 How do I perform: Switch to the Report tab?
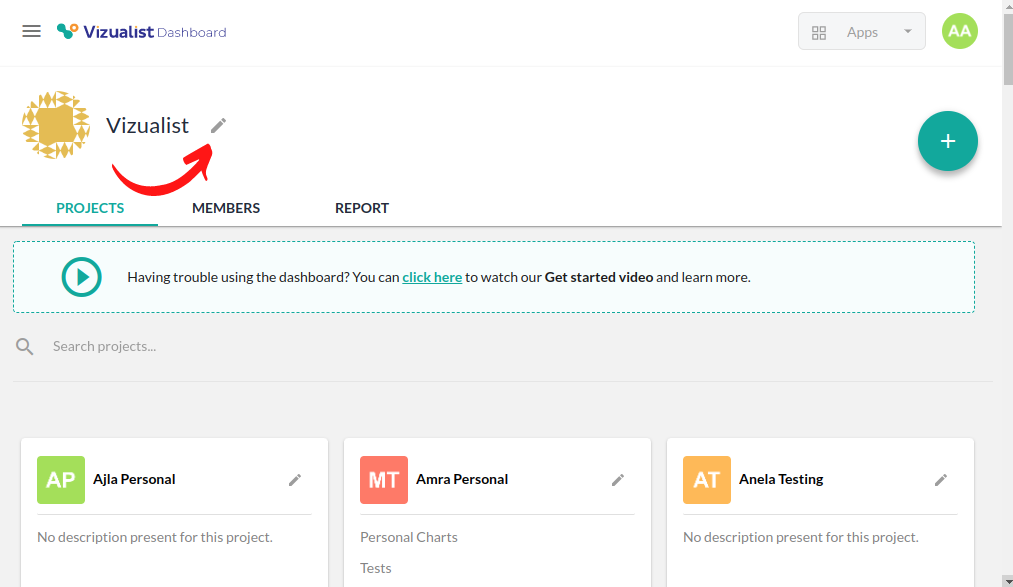pyautogui.click(x=362, y=208)
